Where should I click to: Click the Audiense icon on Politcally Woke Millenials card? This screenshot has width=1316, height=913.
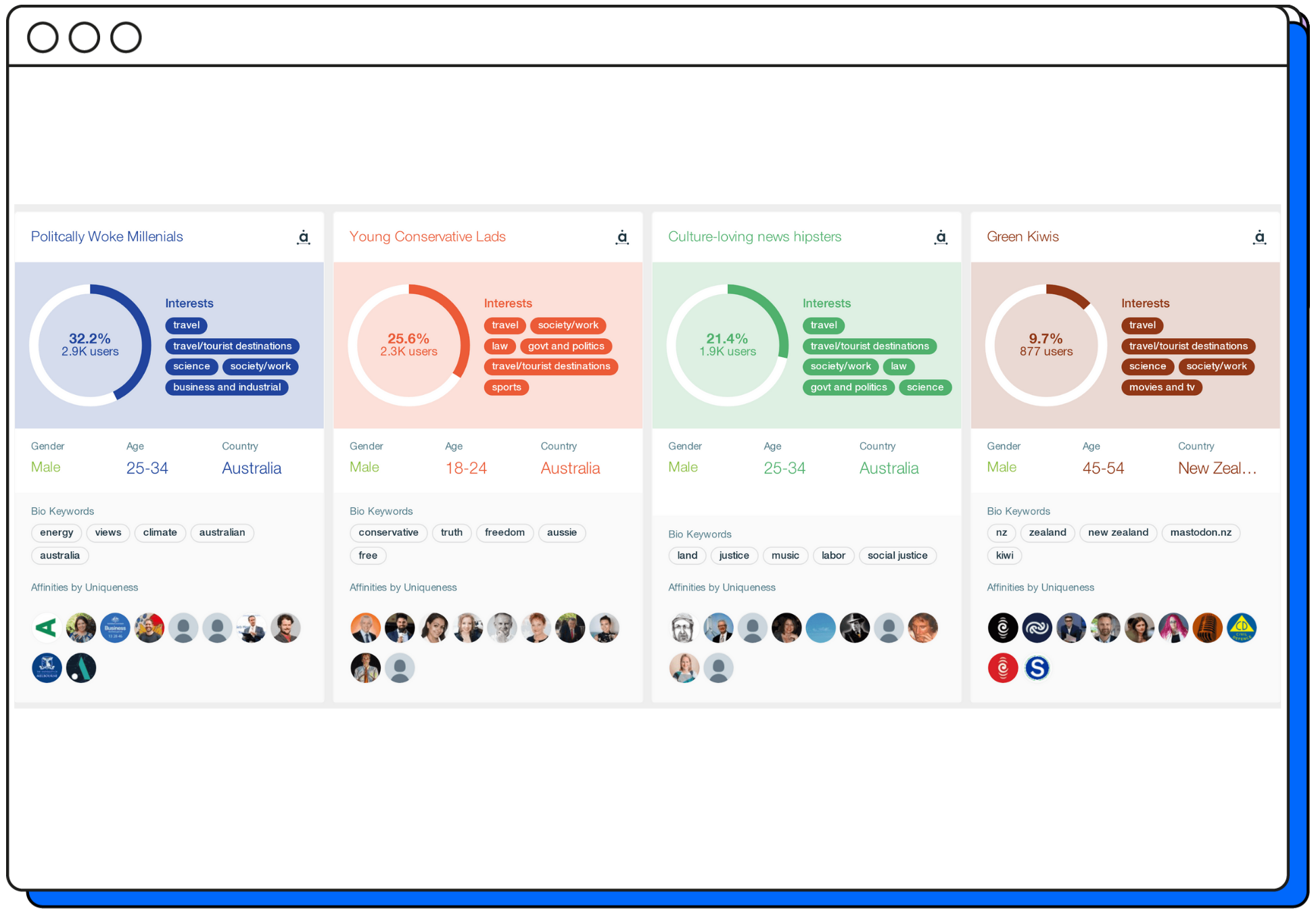304,237
